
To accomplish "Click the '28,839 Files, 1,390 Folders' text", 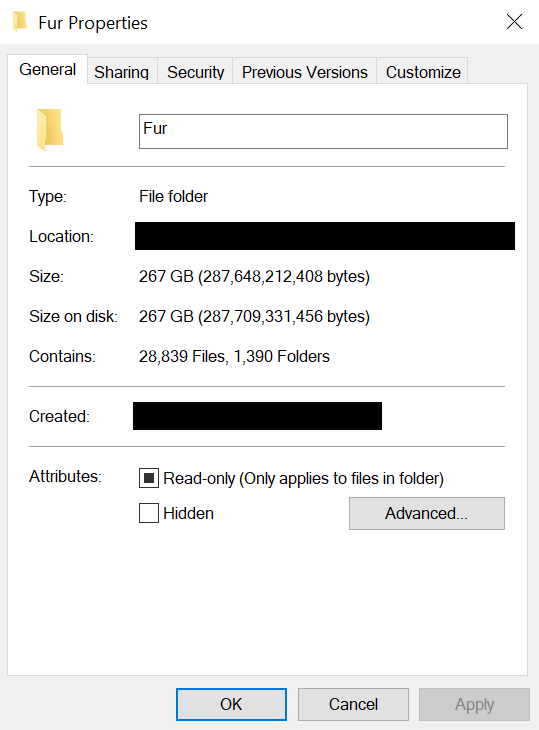I will pyautogui.click(x=234, y=356).
